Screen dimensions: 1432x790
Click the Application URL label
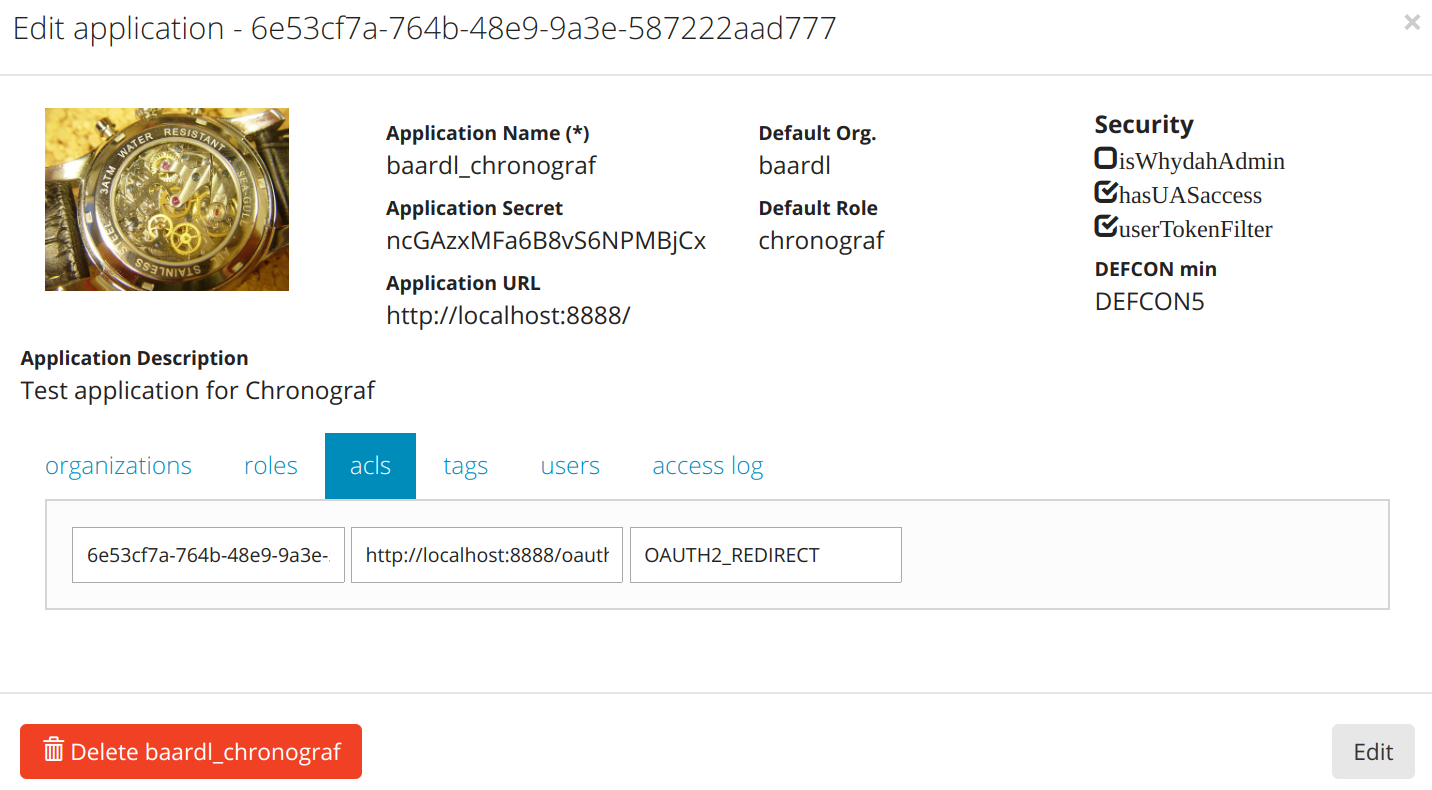(463, 283)
